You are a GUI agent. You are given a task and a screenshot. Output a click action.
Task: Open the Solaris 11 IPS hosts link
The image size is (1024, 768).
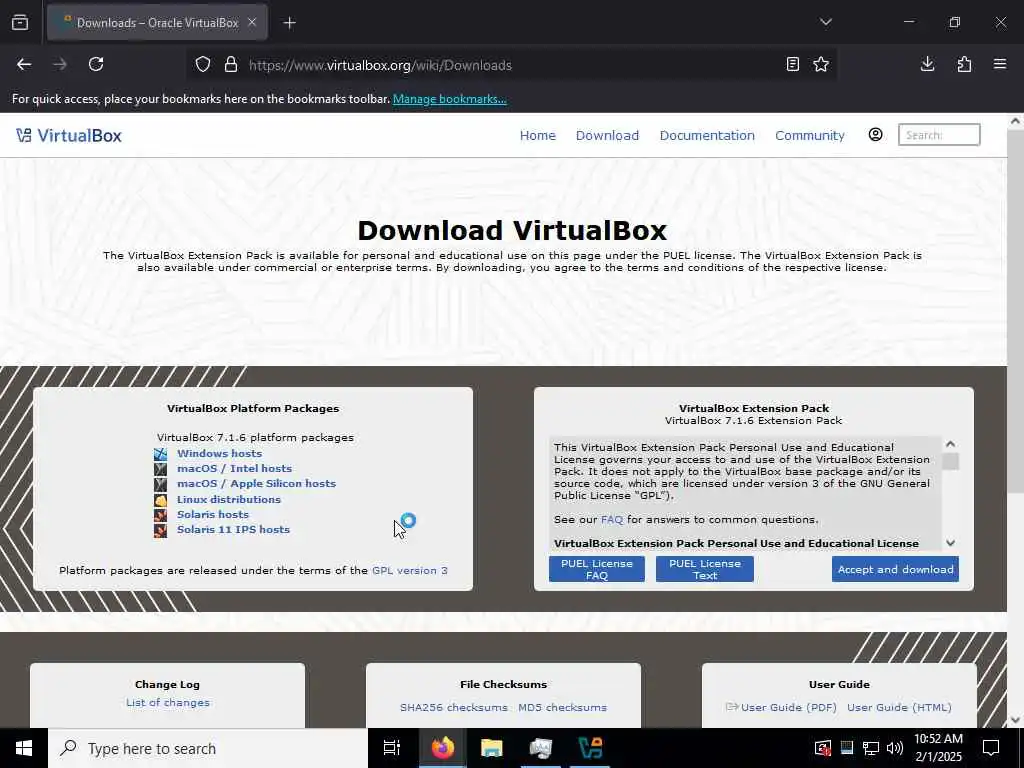click(233, 529)
